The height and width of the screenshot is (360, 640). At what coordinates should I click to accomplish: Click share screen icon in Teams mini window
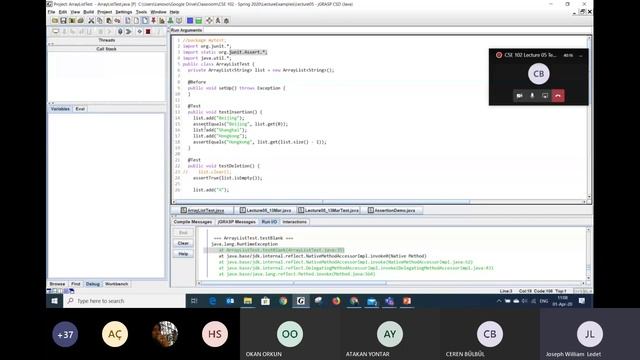pos(545,96)
